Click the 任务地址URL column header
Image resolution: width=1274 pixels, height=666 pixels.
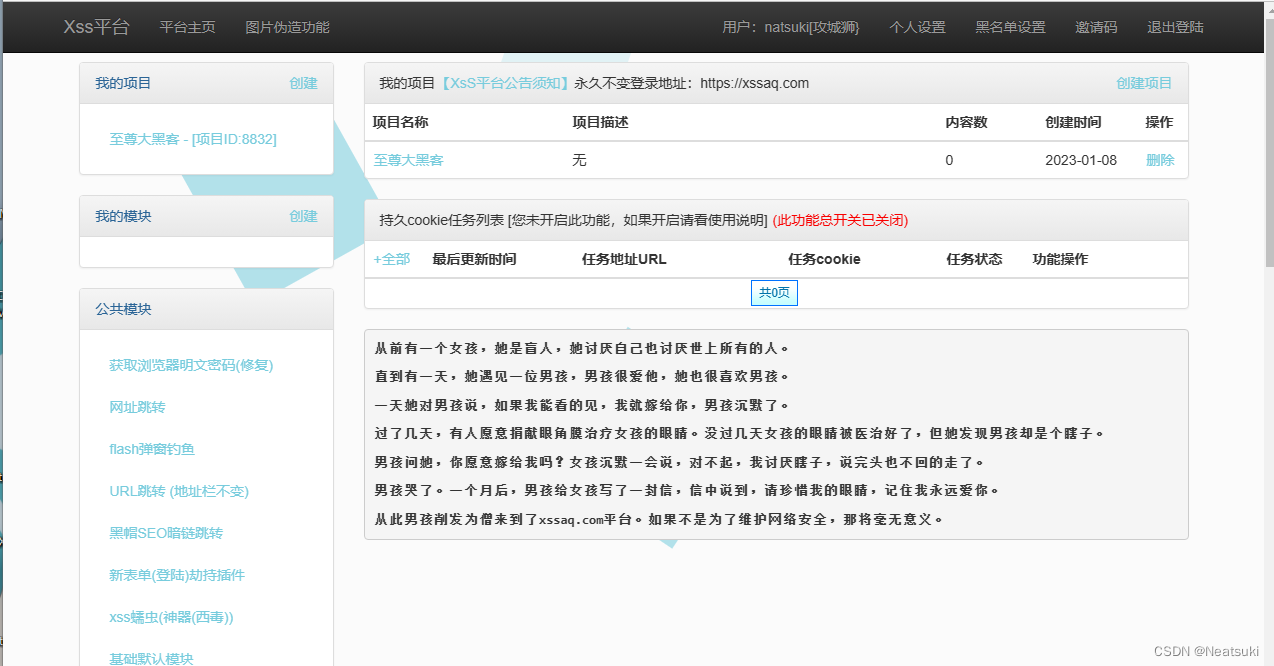coord(624,259)
